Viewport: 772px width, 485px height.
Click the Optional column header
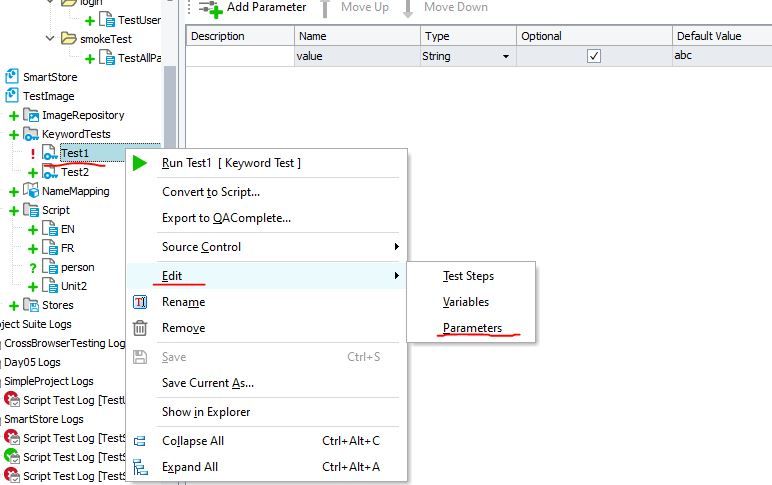pyautogui.click(x=594, y=36)
